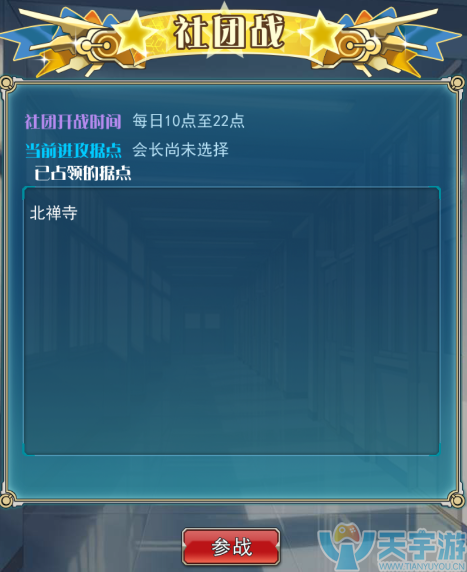Click the 已占领的据点 heading
Screen dimensions: 467x572
click(83, 173)
